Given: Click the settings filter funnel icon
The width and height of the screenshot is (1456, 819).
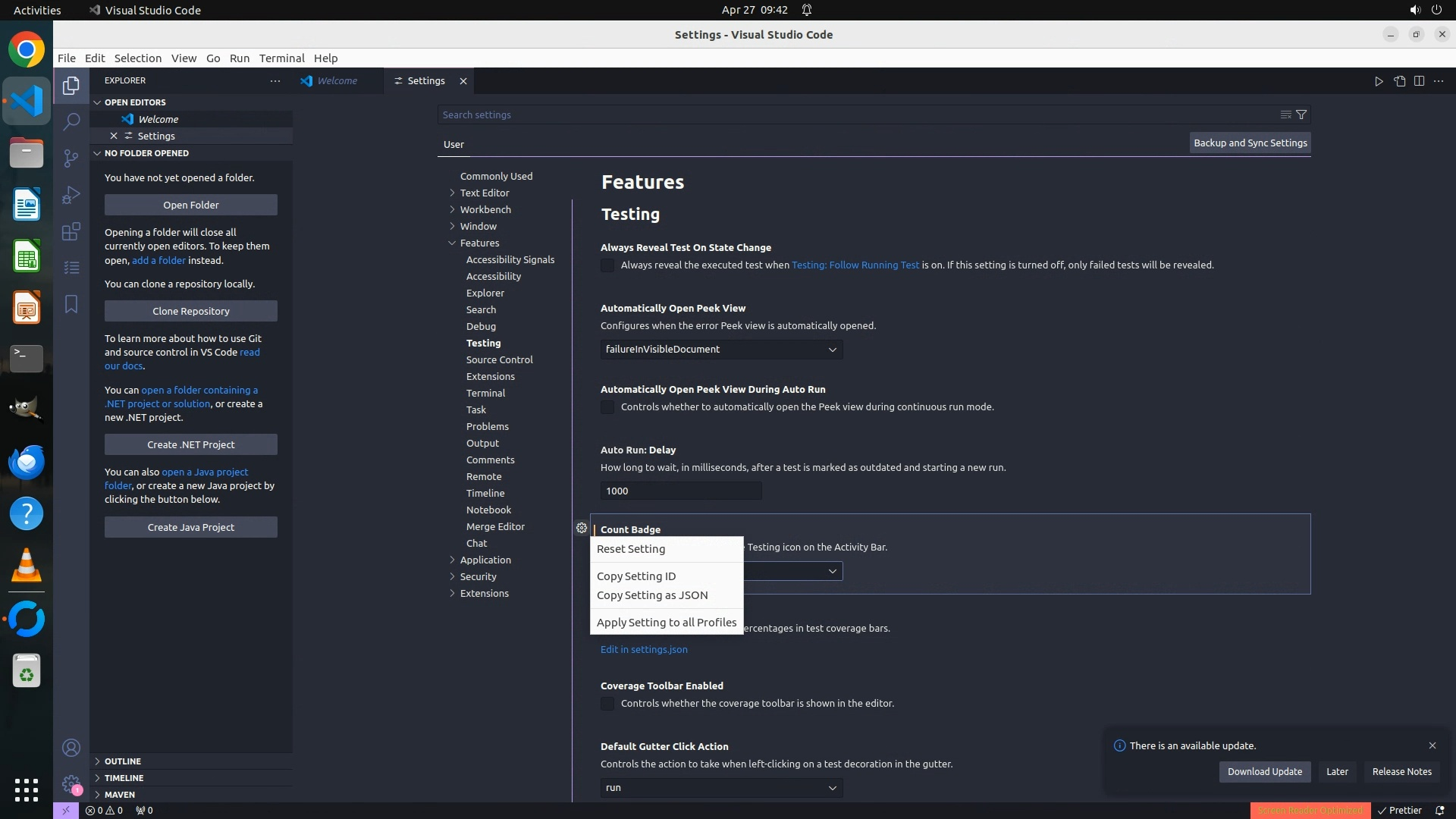Looking at the screenshot, I should coord(1301,115).
